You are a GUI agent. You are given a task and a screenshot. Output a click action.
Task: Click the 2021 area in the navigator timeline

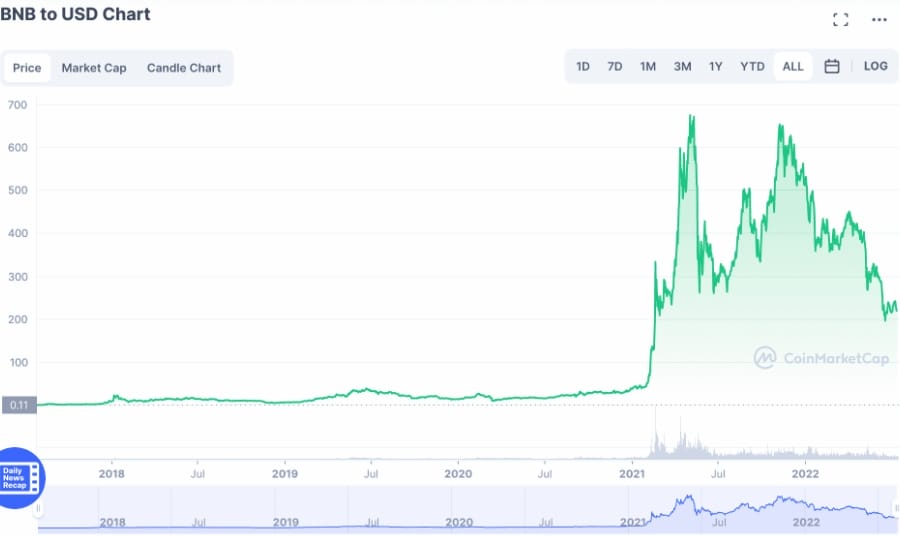pyautogui.click(x=632, y=522)
